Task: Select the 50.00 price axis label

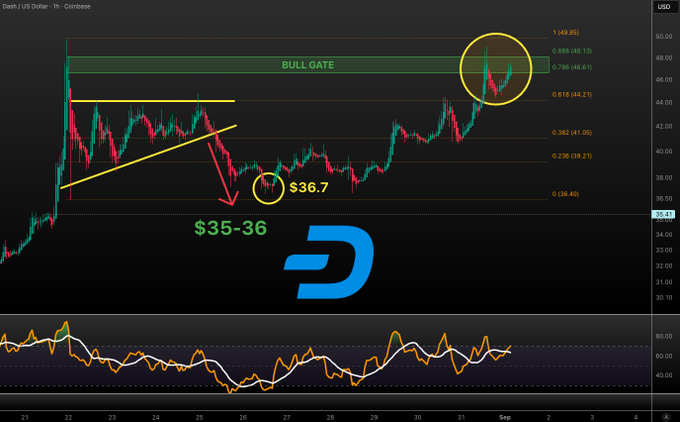Action: pos(664,36)
